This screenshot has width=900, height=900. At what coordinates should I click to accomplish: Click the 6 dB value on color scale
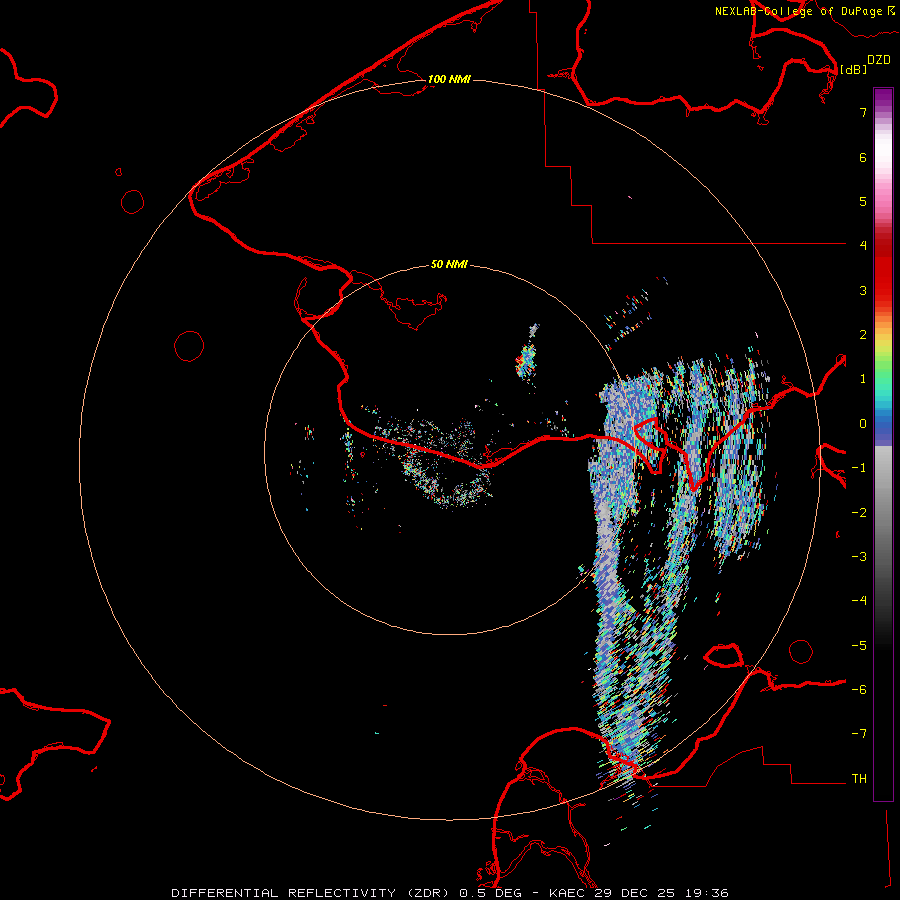[x=863, y=157]
